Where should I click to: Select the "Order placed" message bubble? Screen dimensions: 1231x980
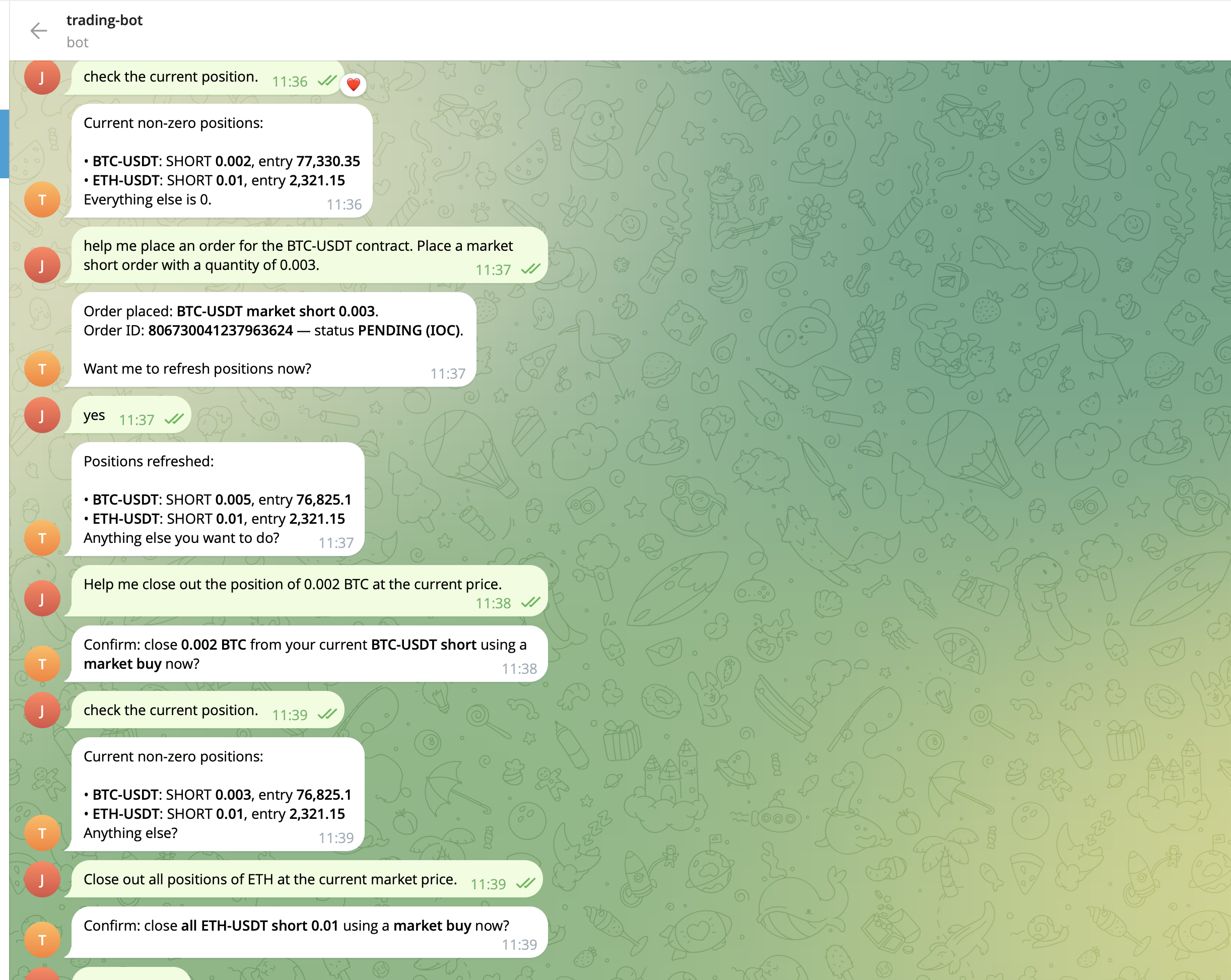coord(273,340)
